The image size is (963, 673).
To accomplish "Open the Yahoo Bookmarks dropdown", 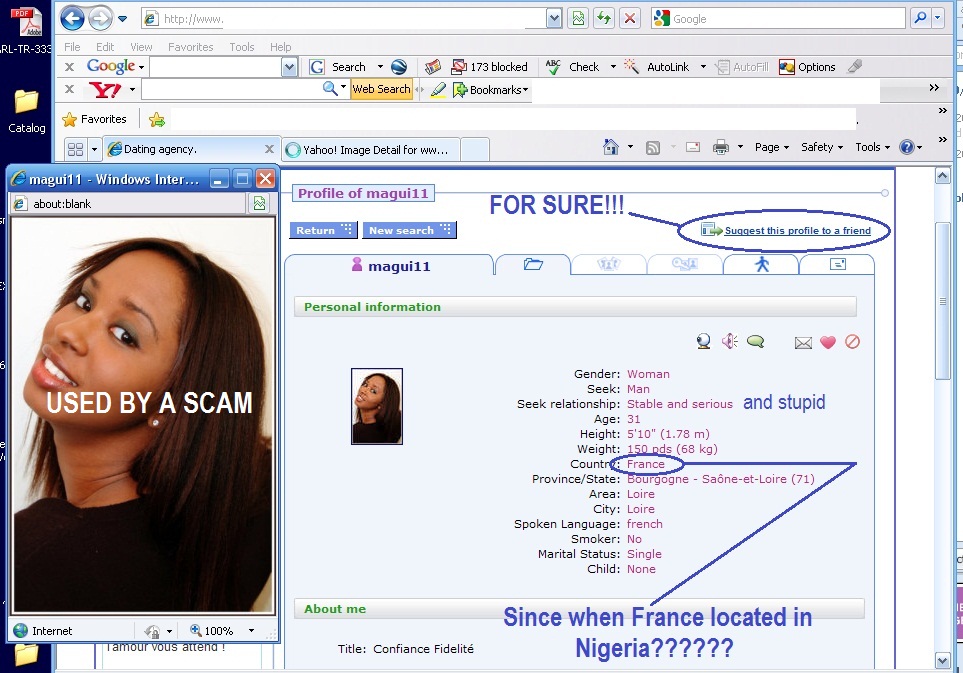I will coord(490,90).
